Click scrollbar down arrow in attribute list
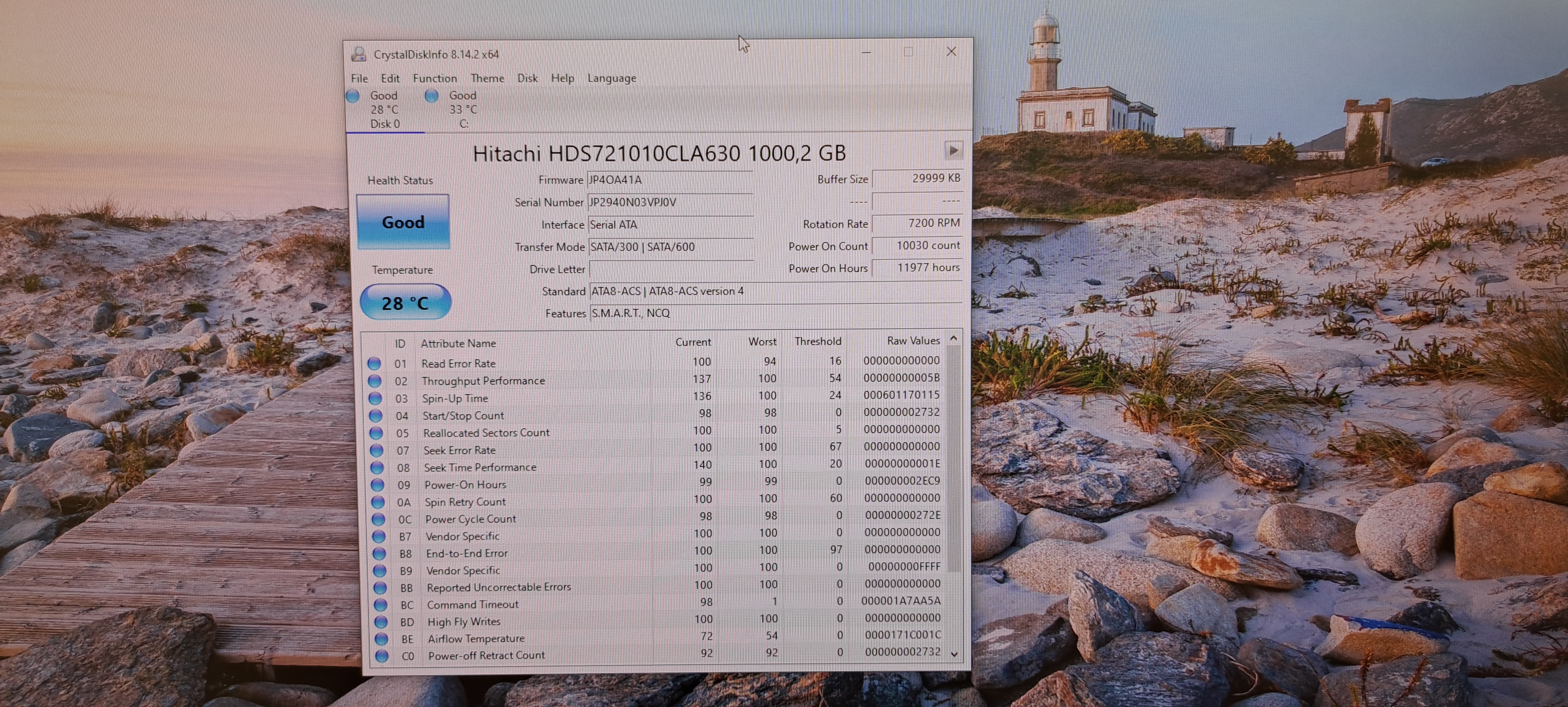The width and height of the screenshot is (1568, 707). coord(955,654)
